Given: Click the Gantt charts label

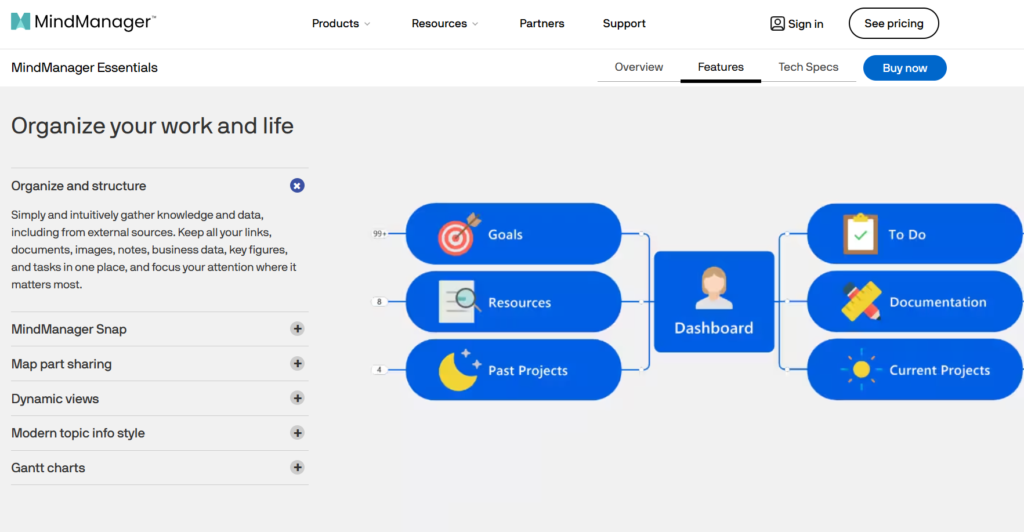Looking at the screenshot, I should [x=48, y=467].
